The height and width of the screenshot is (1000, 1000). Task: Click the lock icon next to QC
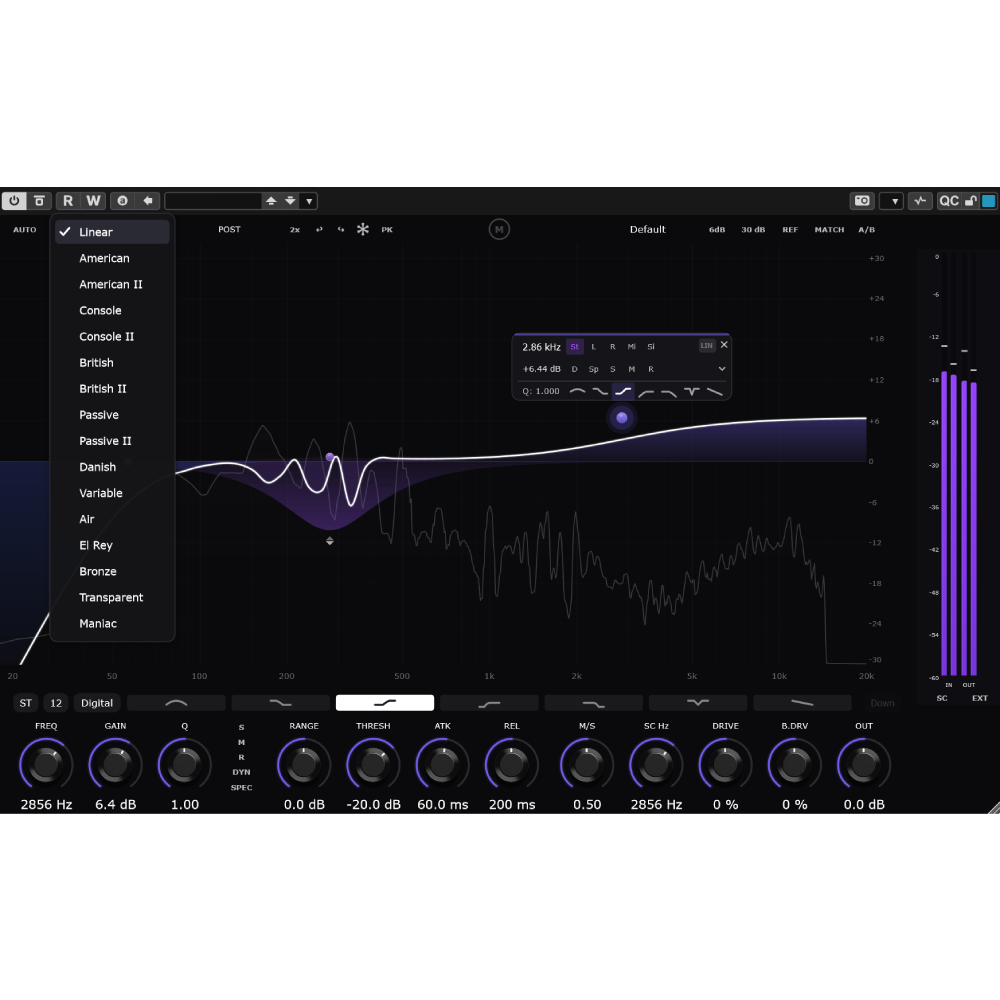pyautogui.click(x=970, y=201)
